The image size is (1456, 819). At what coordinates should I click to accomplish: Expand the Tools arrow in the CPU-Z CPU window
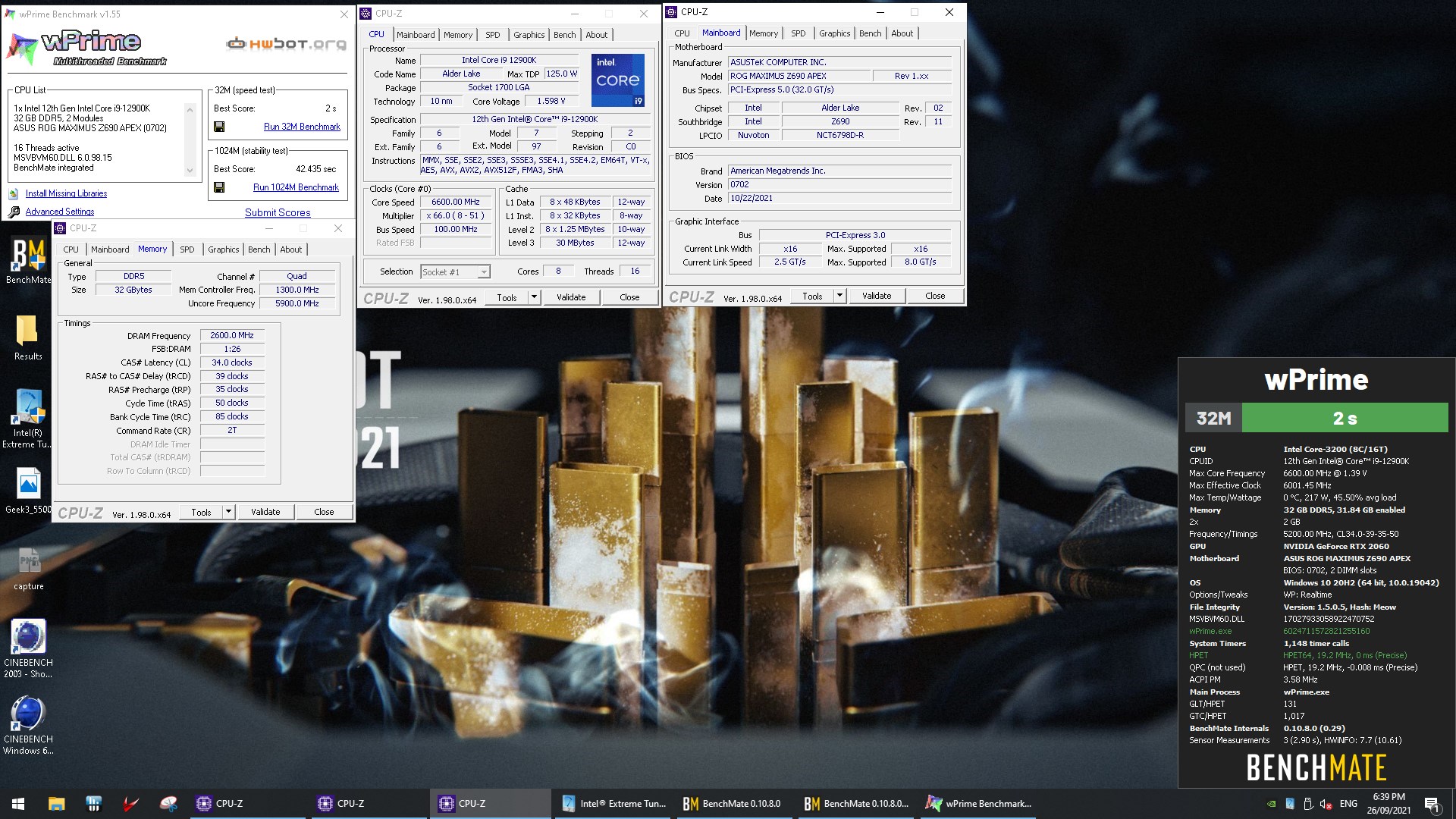(535, 297)
